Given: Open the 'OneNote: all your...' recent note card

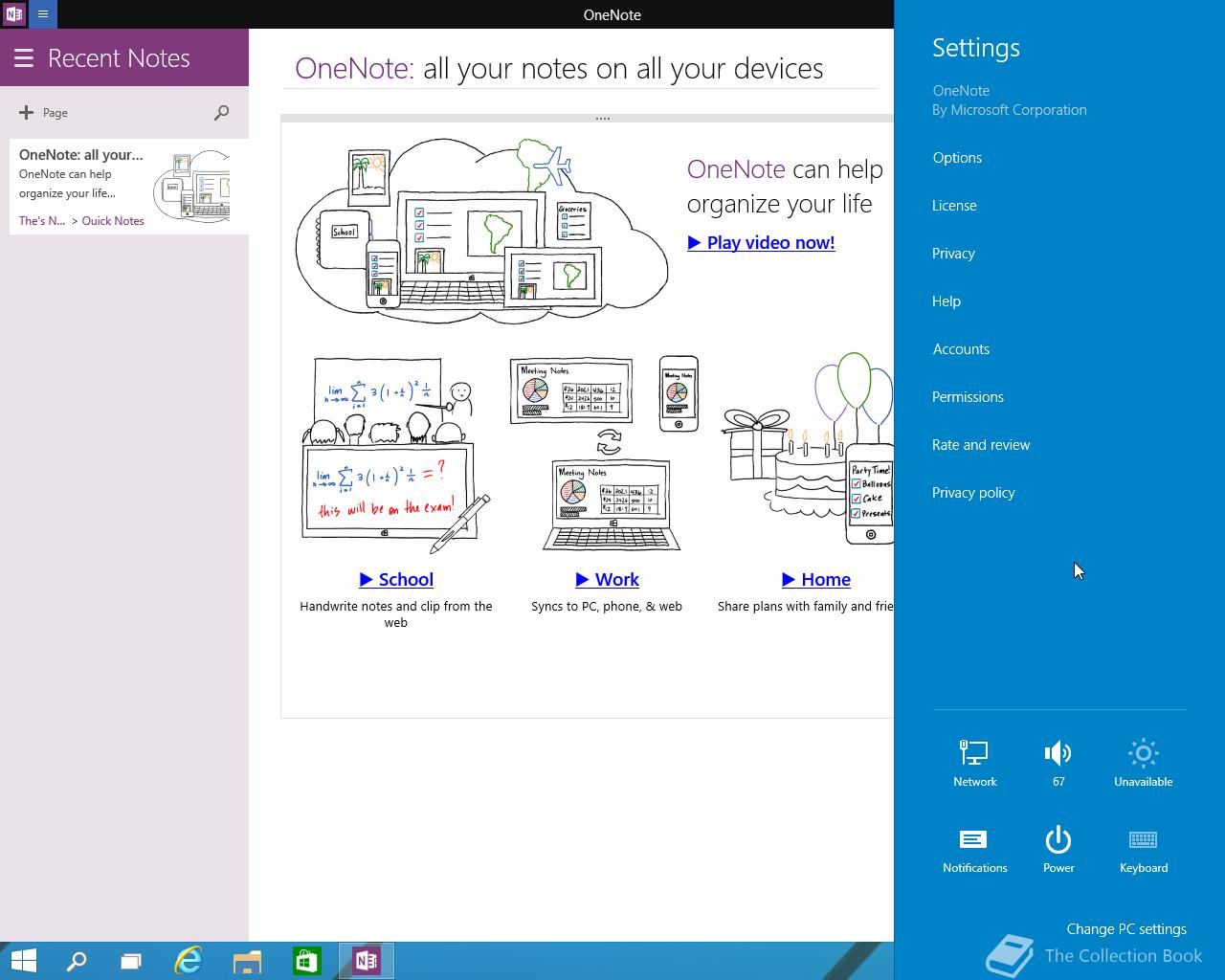Looking at the screenshot, I should click(129, 187).
